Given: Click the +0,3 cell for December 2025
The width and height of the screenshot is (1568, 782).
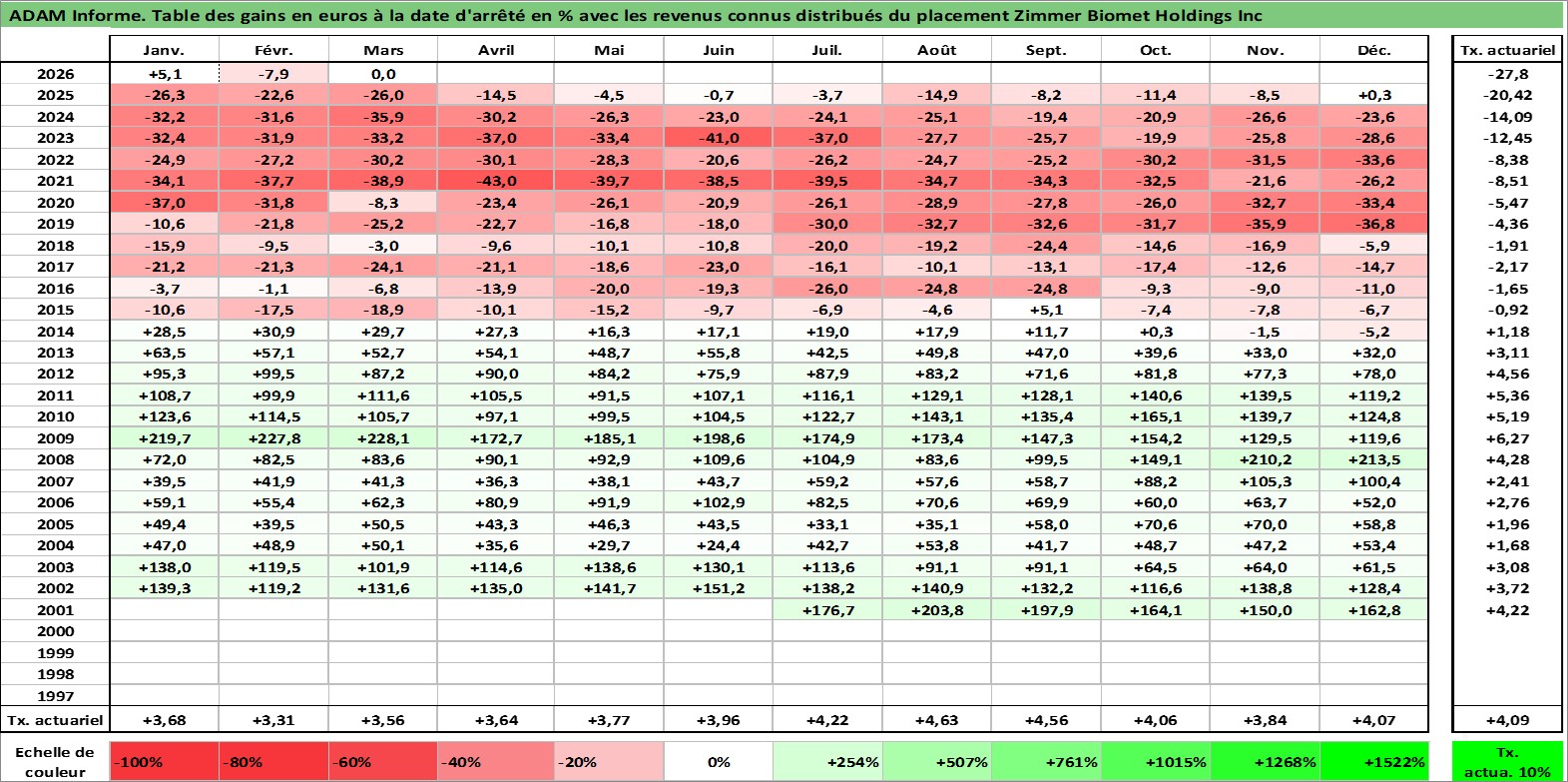Looking at the screenshot, I should tap(1374, 95).
